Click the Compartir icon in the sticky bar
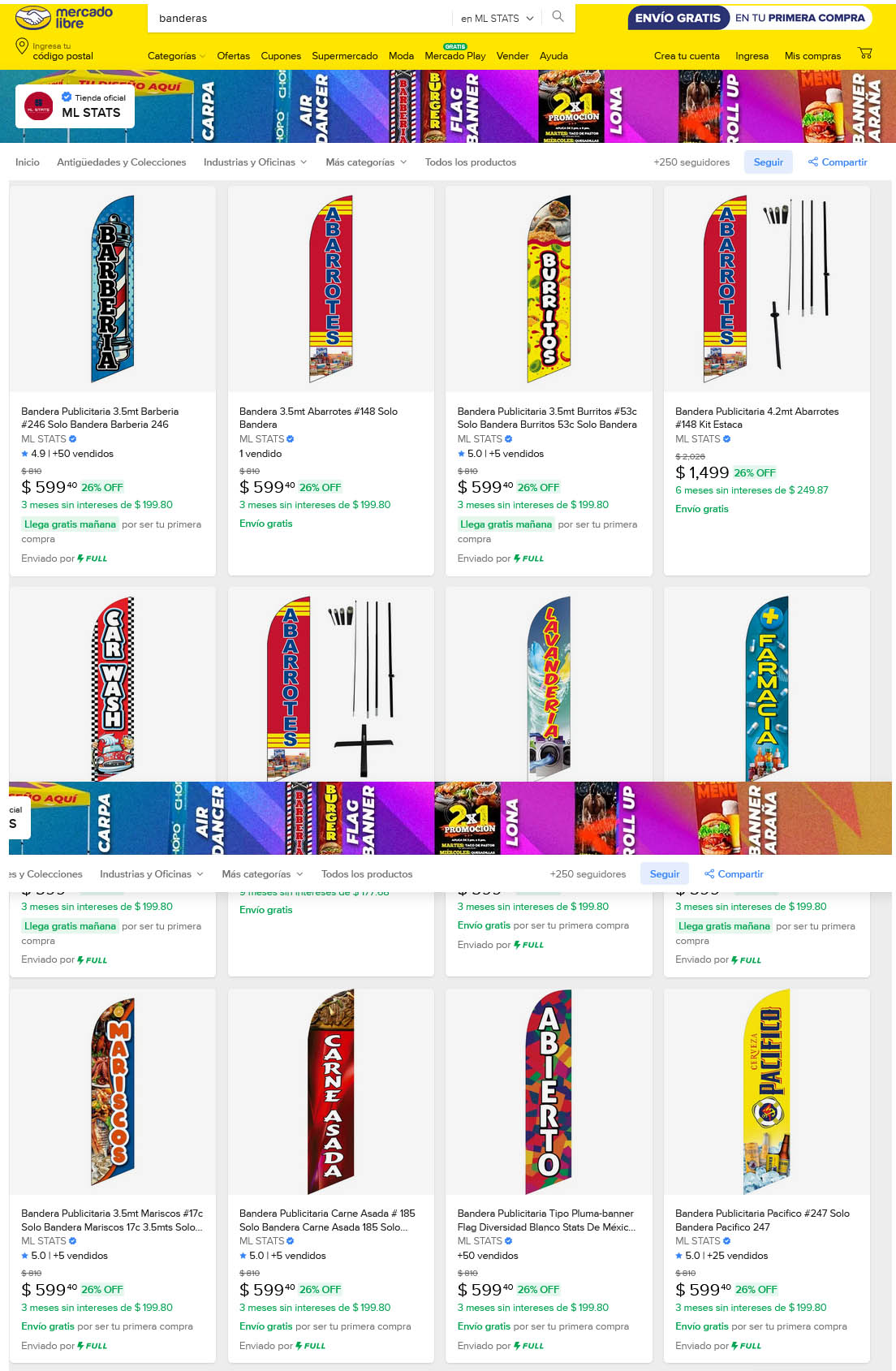896x1371 pixels. (709, 874)
